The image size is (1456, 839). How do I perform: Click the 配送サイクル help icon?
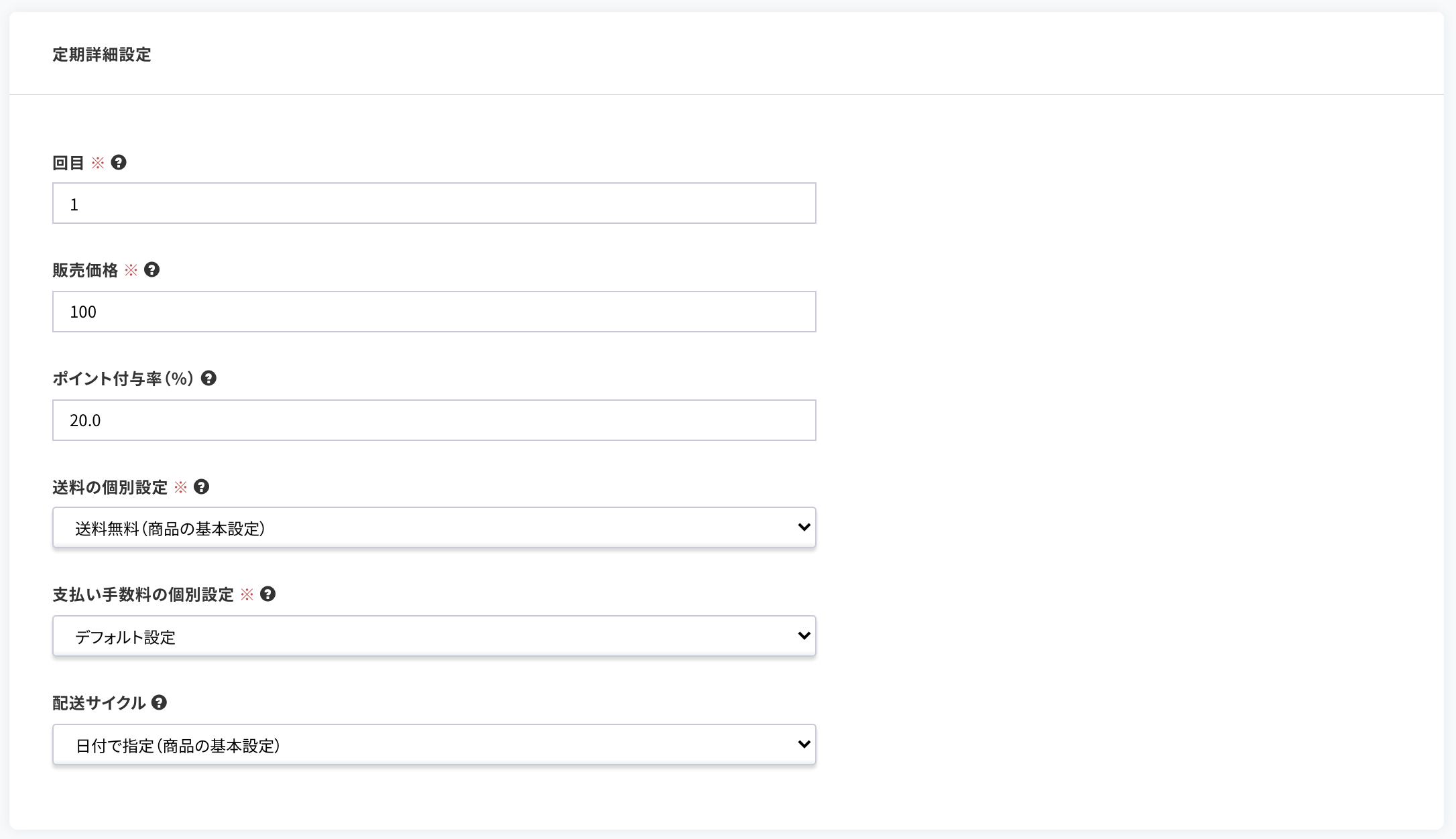coord(159,703)
